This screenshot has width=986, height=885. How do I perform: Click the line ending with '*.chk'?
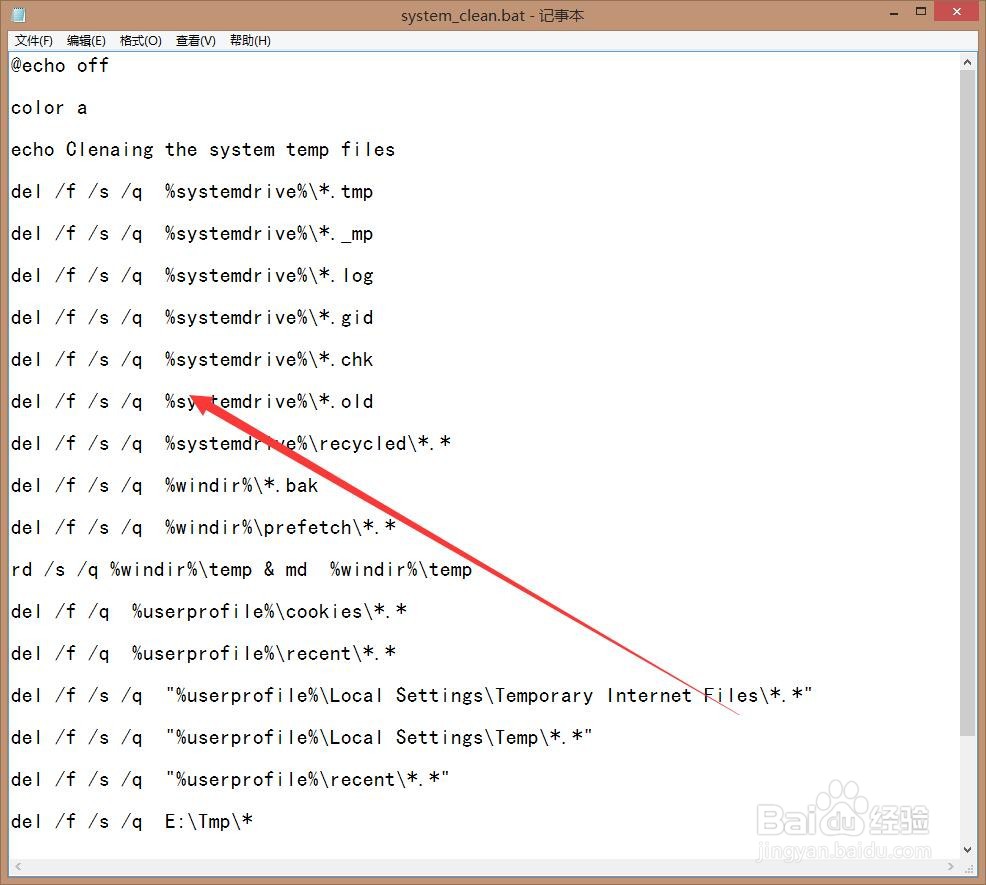pos(192,360)
